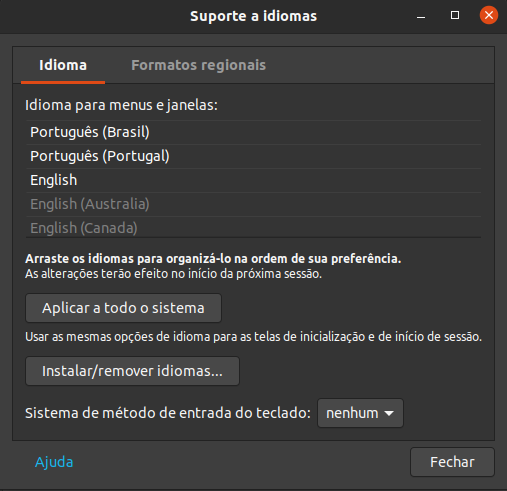Switch to the Idioma tab
This screenshot has height=491, width=507.
tap(63, 65)
